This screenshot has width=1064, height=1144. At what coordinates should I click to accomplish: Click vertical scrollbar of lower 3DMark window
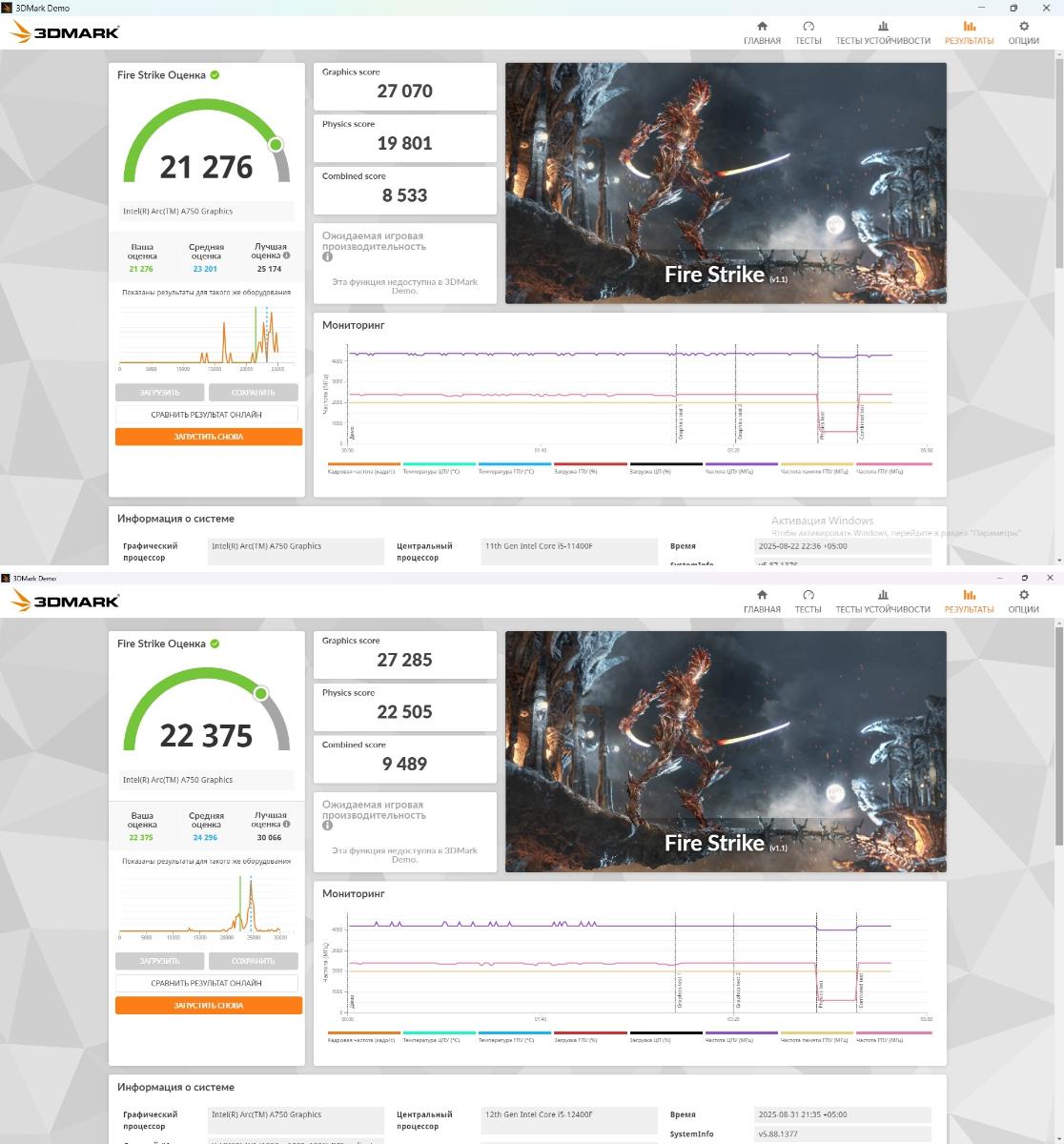[x=1058, y=734]
